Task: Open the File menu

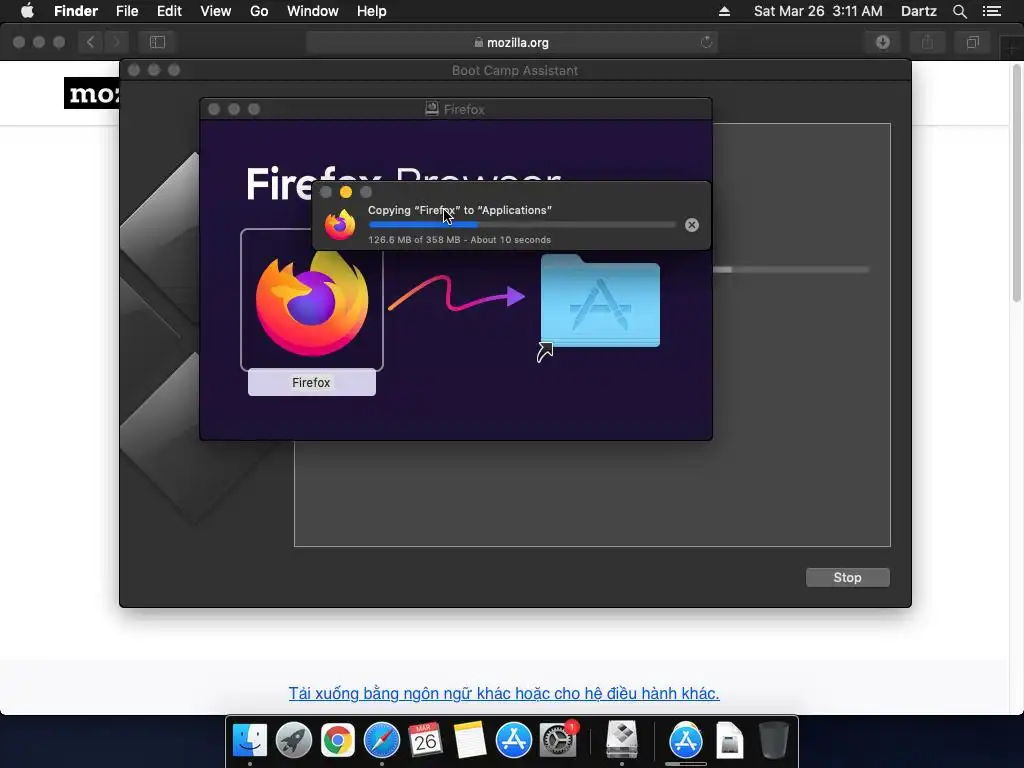Action: tap(127, 11)
